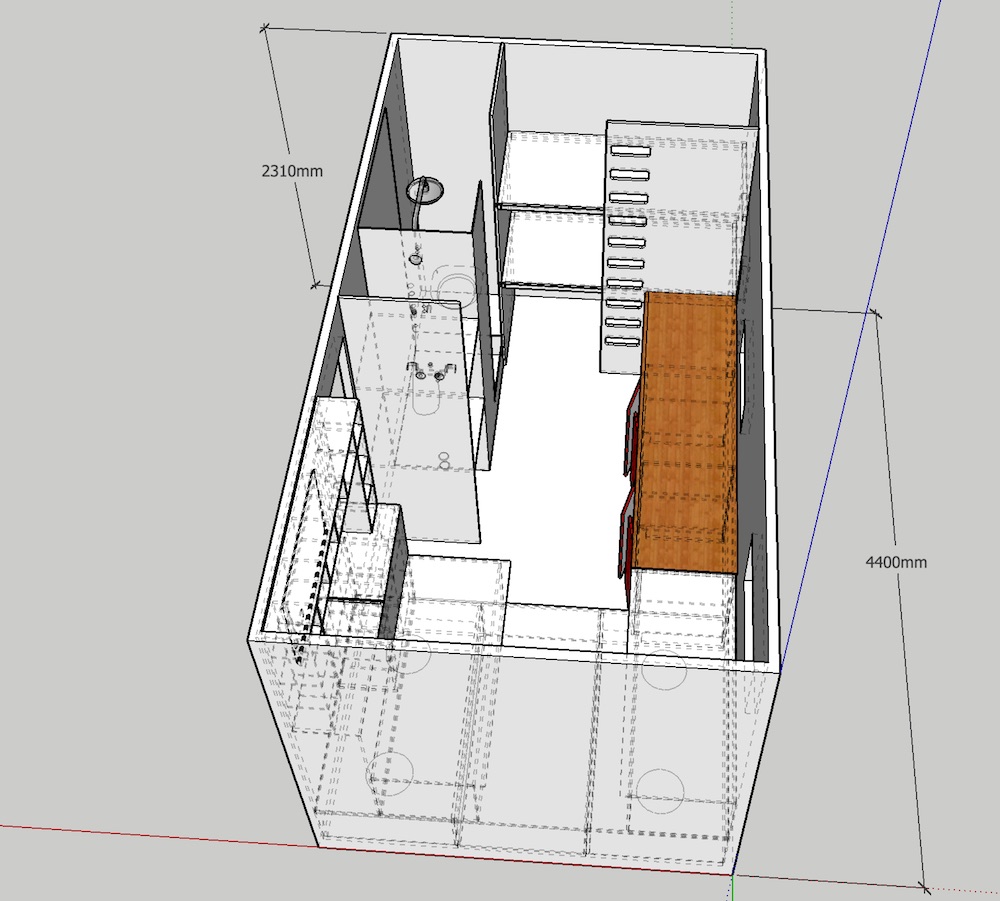Select the upper red cabinet door

633,430
